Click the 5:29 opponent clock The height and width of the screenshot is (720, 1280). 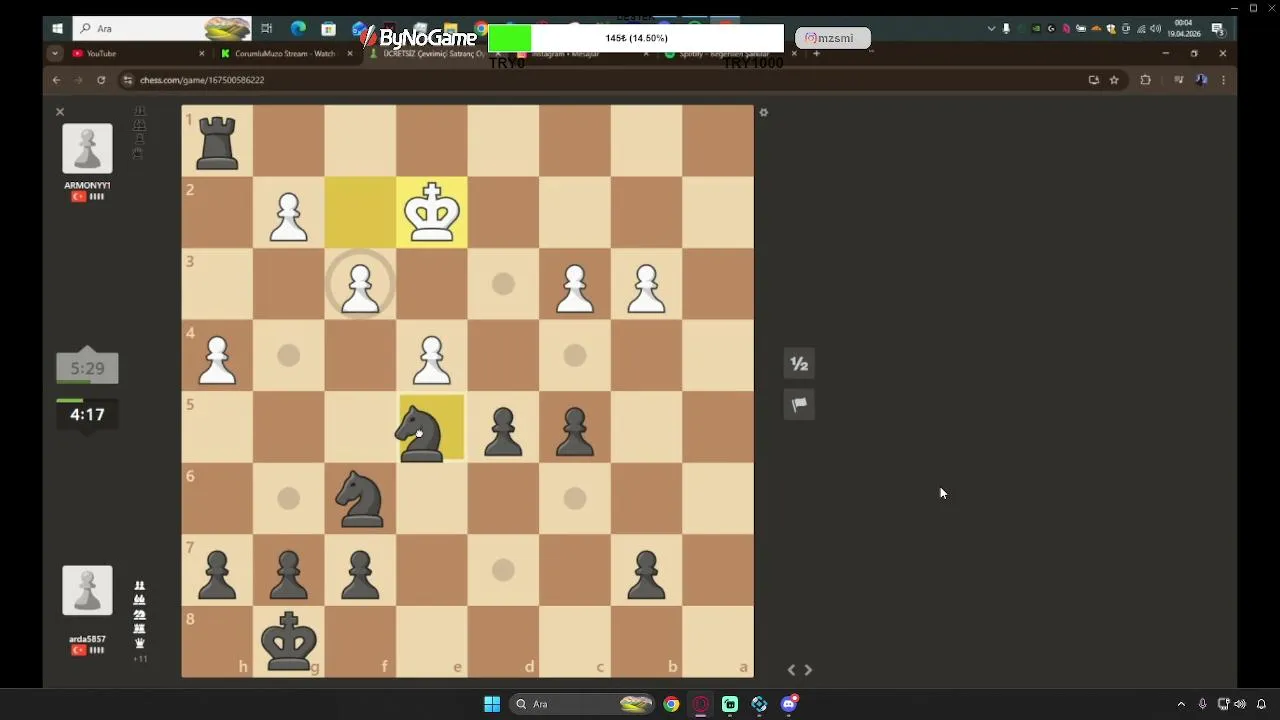(x=87, y=368)
